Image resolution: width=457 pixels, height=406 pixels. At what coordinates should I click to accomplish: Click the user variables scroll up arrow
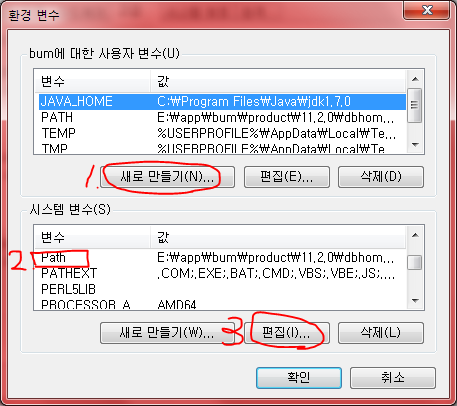pyautogui.click(x=415, y=79)
